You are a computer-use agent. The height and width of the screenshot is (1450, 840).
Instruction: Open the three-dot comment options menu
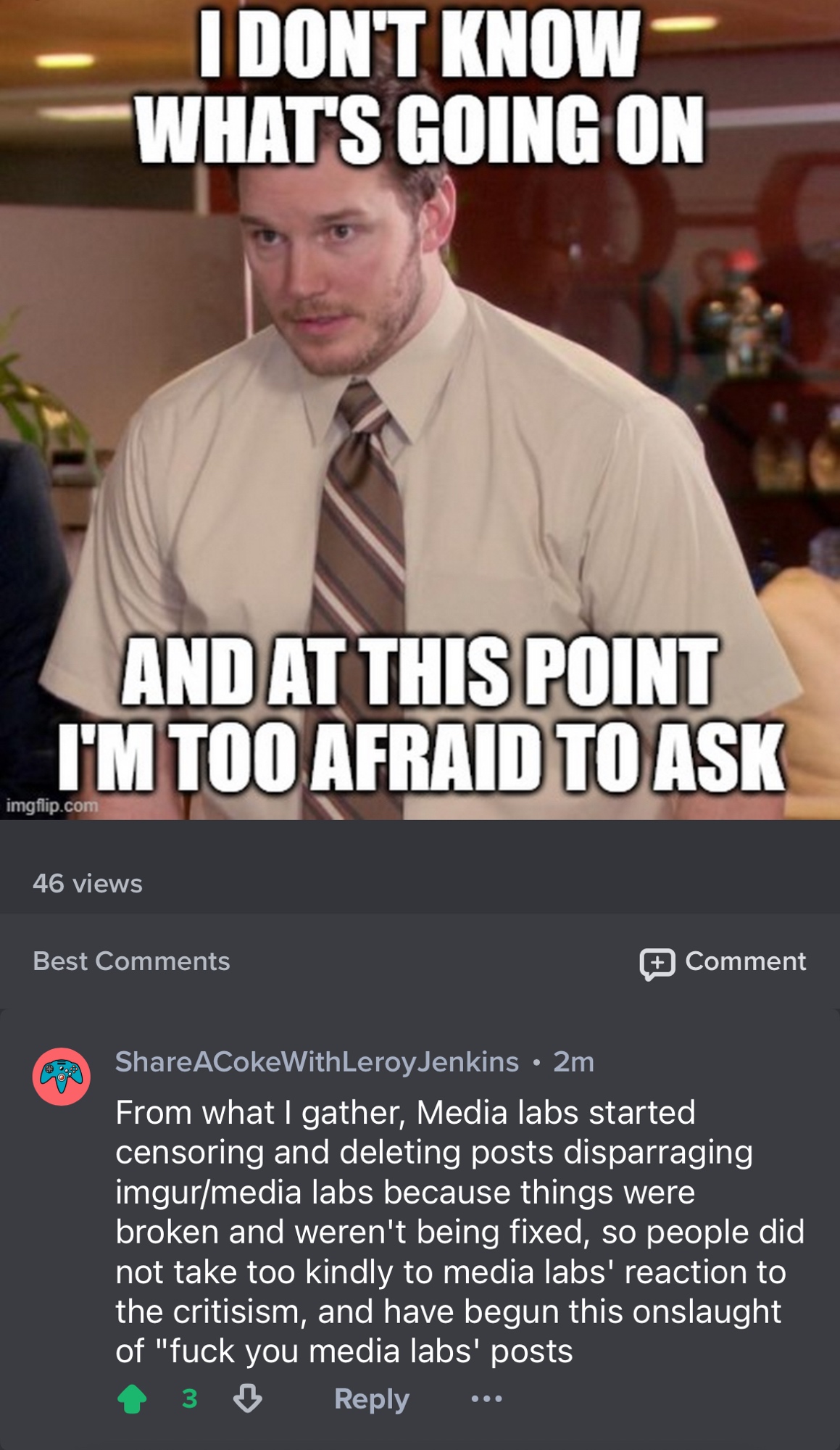pyautogui.click(x=486, y=1399)
